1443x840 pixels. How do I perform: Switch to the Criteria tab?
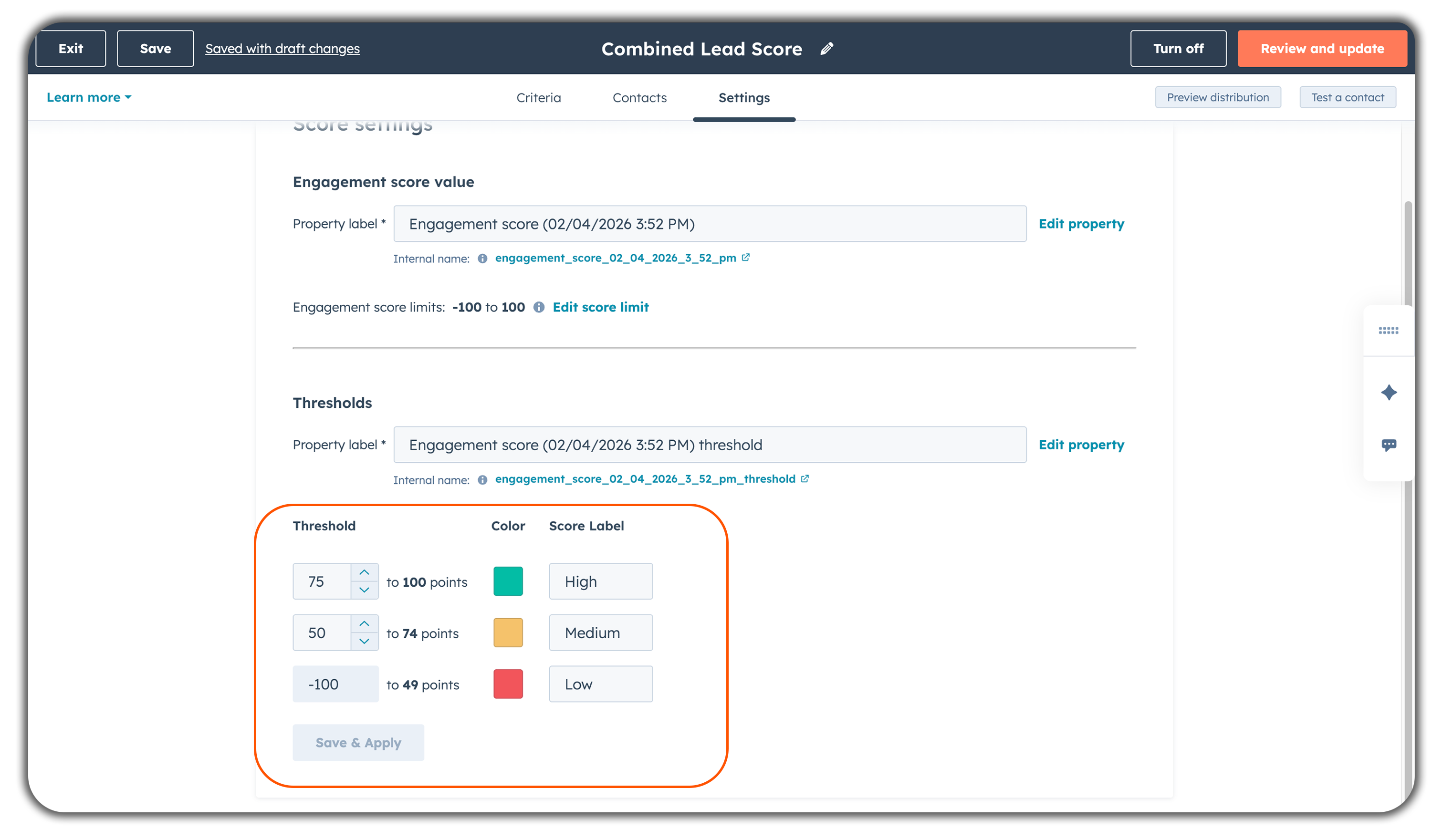538,98
